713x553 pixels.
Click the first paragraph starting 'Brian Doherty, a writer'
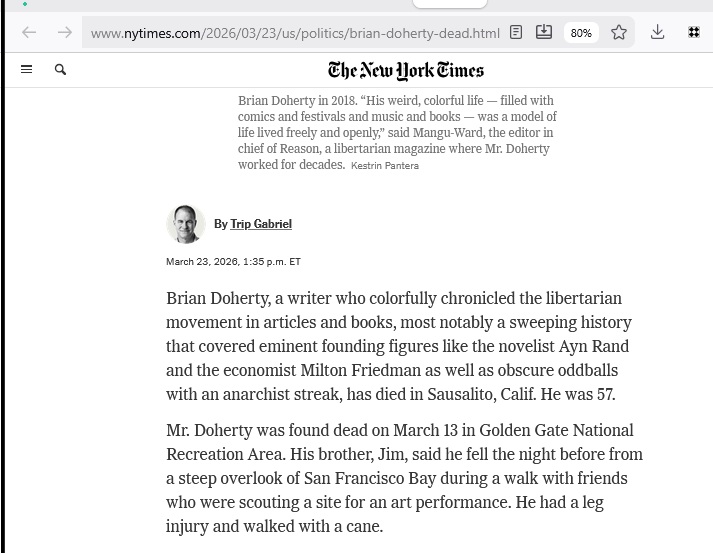point(400,346)
